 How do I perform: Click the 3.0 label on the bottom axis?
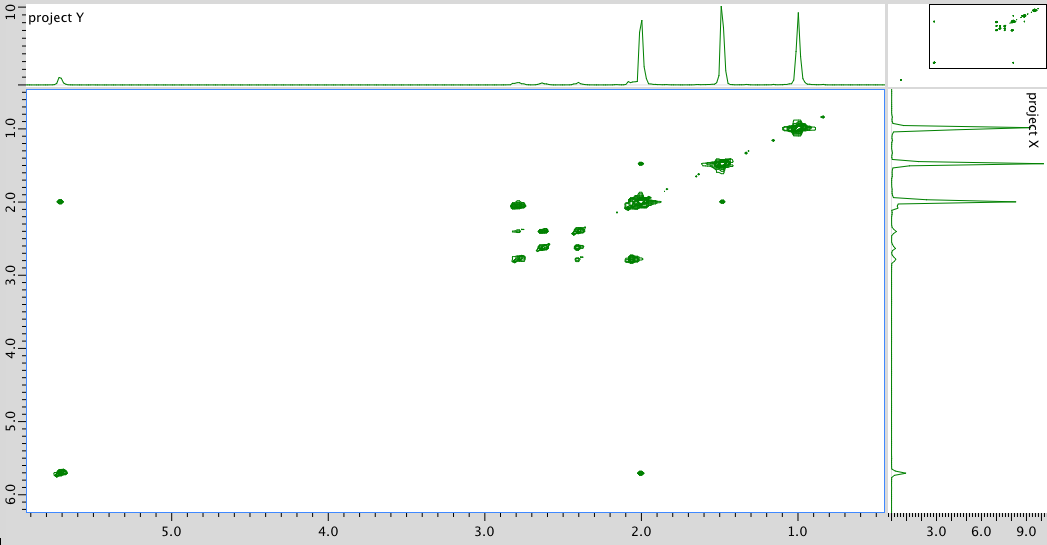pos(484,530)
